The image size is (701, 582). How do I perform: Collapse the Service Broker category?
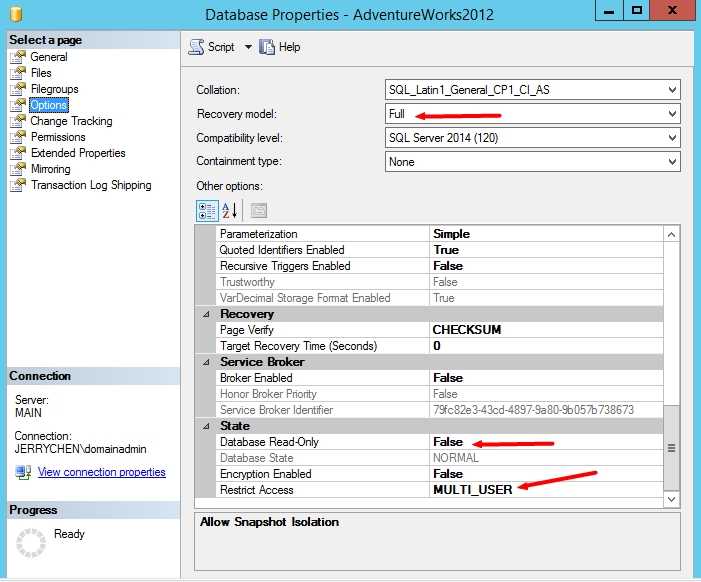(206, 362)
